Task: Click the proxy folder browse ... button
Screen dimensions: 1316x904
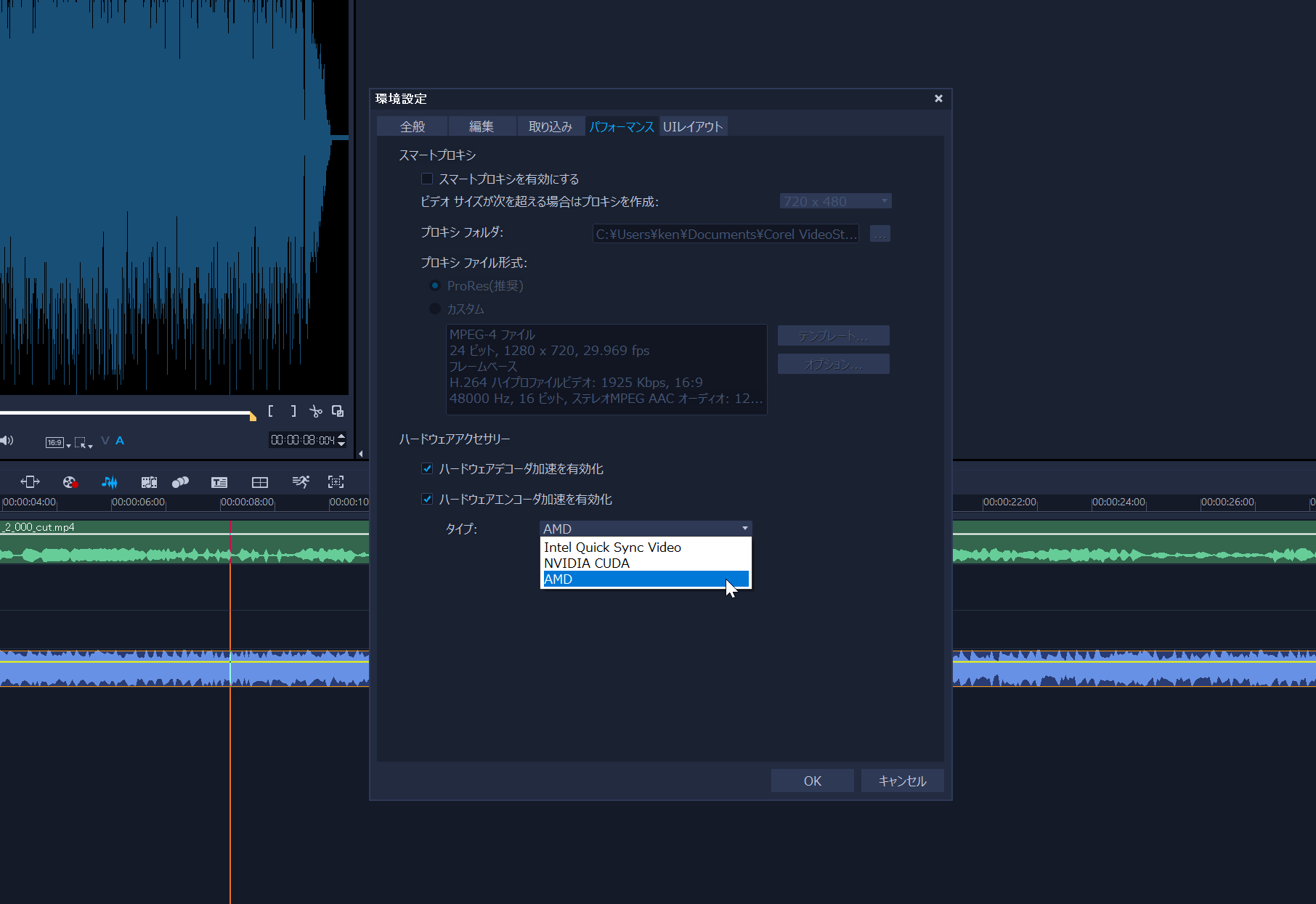Action: (880, 234)
